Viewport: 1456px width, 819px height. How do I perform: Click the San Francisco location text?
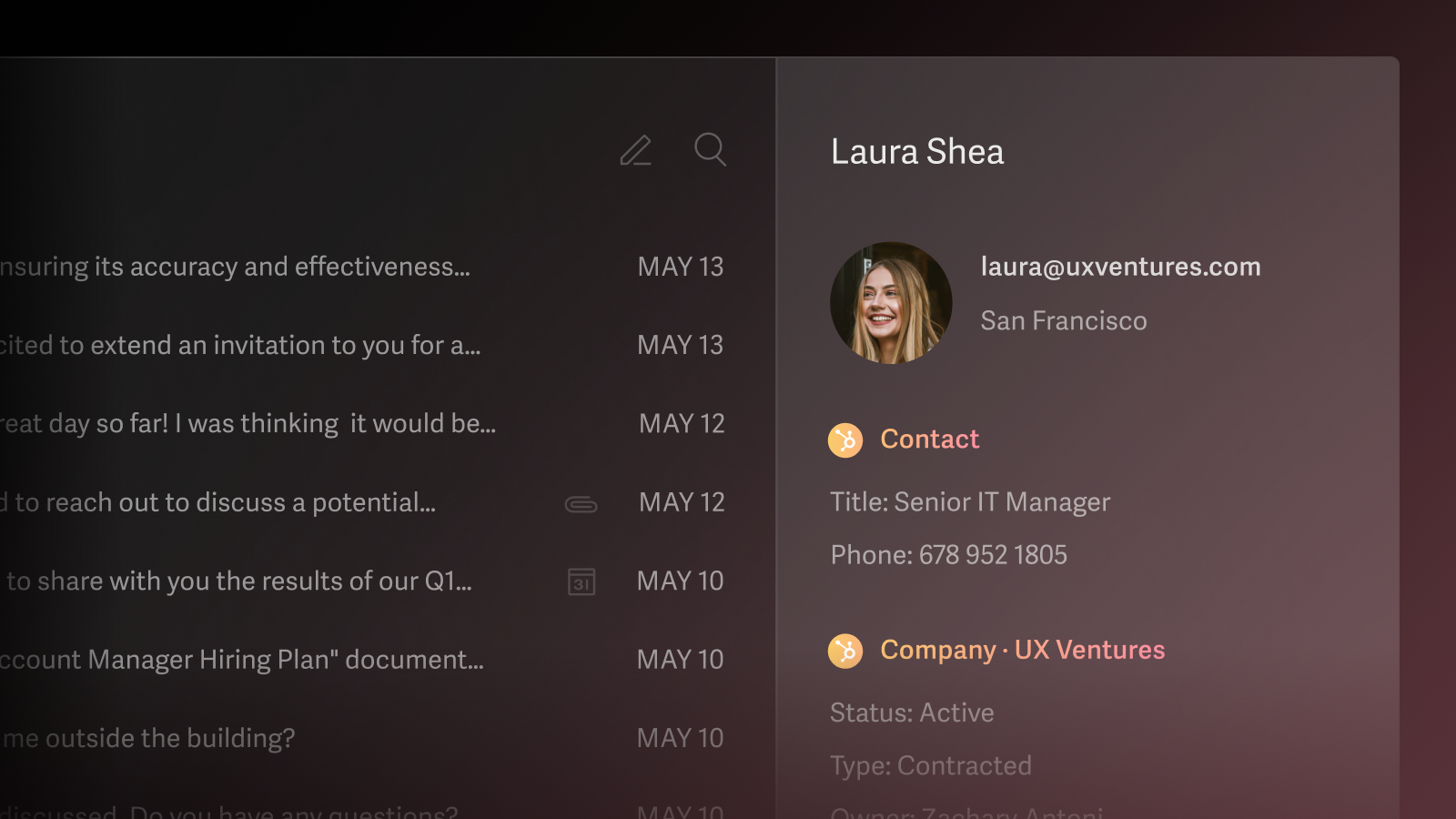[1063, 321]
